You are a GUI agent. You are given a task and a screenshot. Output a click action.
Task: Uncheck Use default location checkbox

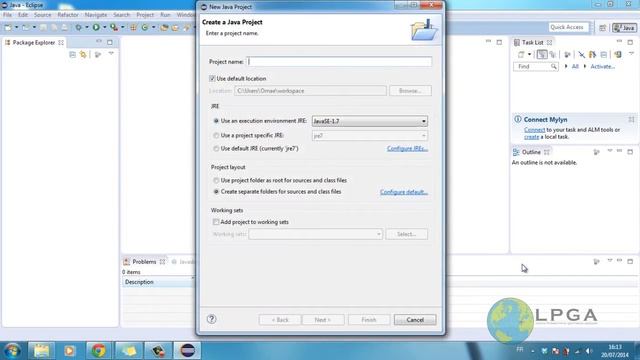(212, 78)
